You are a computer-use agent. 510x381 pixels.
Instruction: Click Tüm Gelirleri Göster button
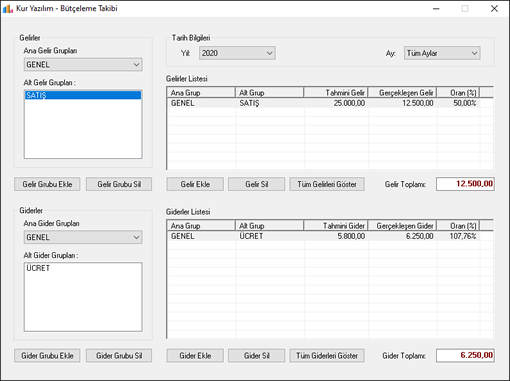(x=327, y=184)
